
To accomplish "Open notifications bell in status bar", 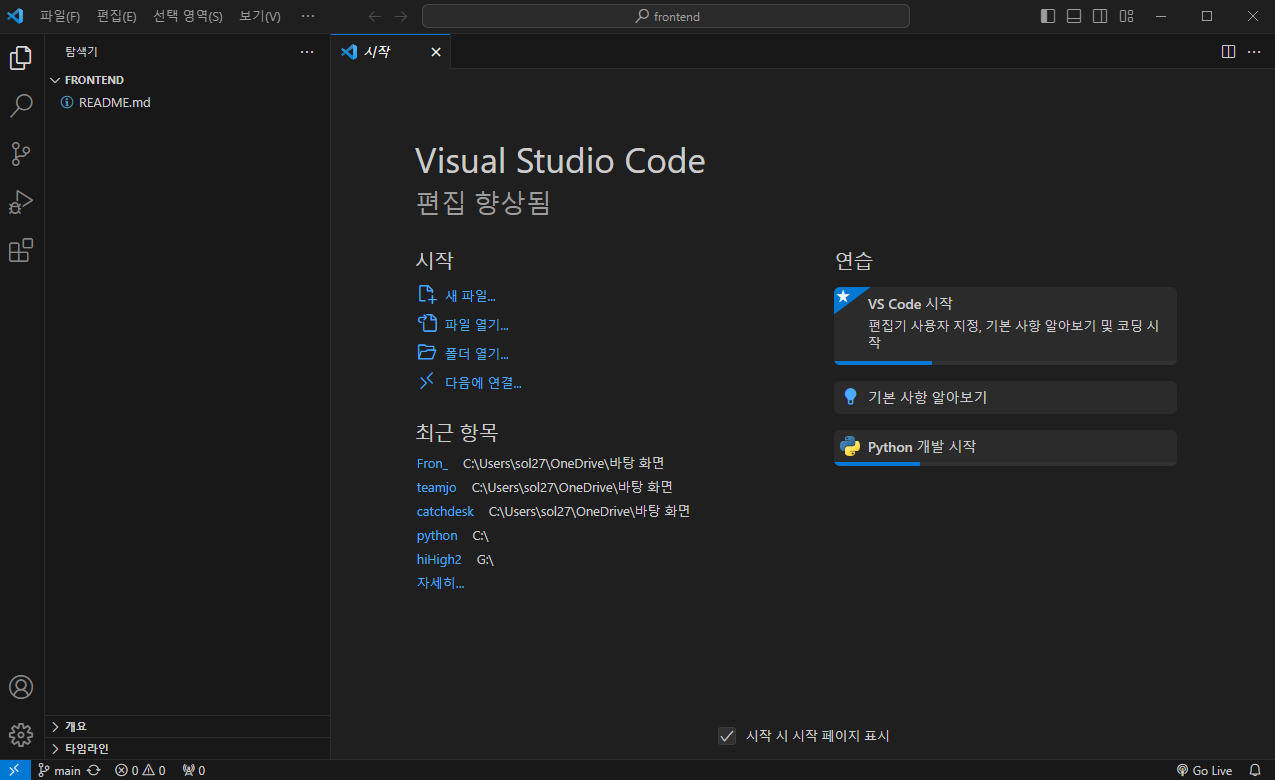I will (1255, 770).
